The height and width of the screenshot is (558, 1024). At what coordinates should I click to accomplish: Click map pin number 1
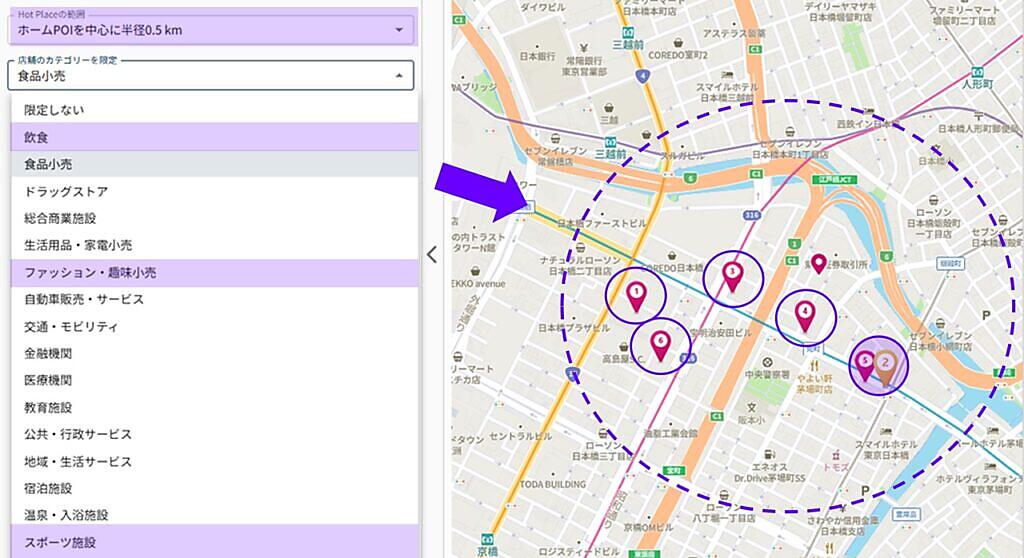tap(636, 294)
